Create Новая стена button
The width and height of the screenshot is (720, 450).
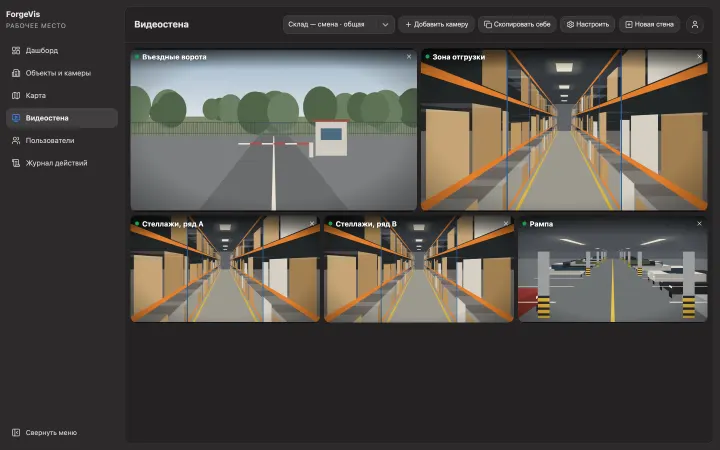649,24
